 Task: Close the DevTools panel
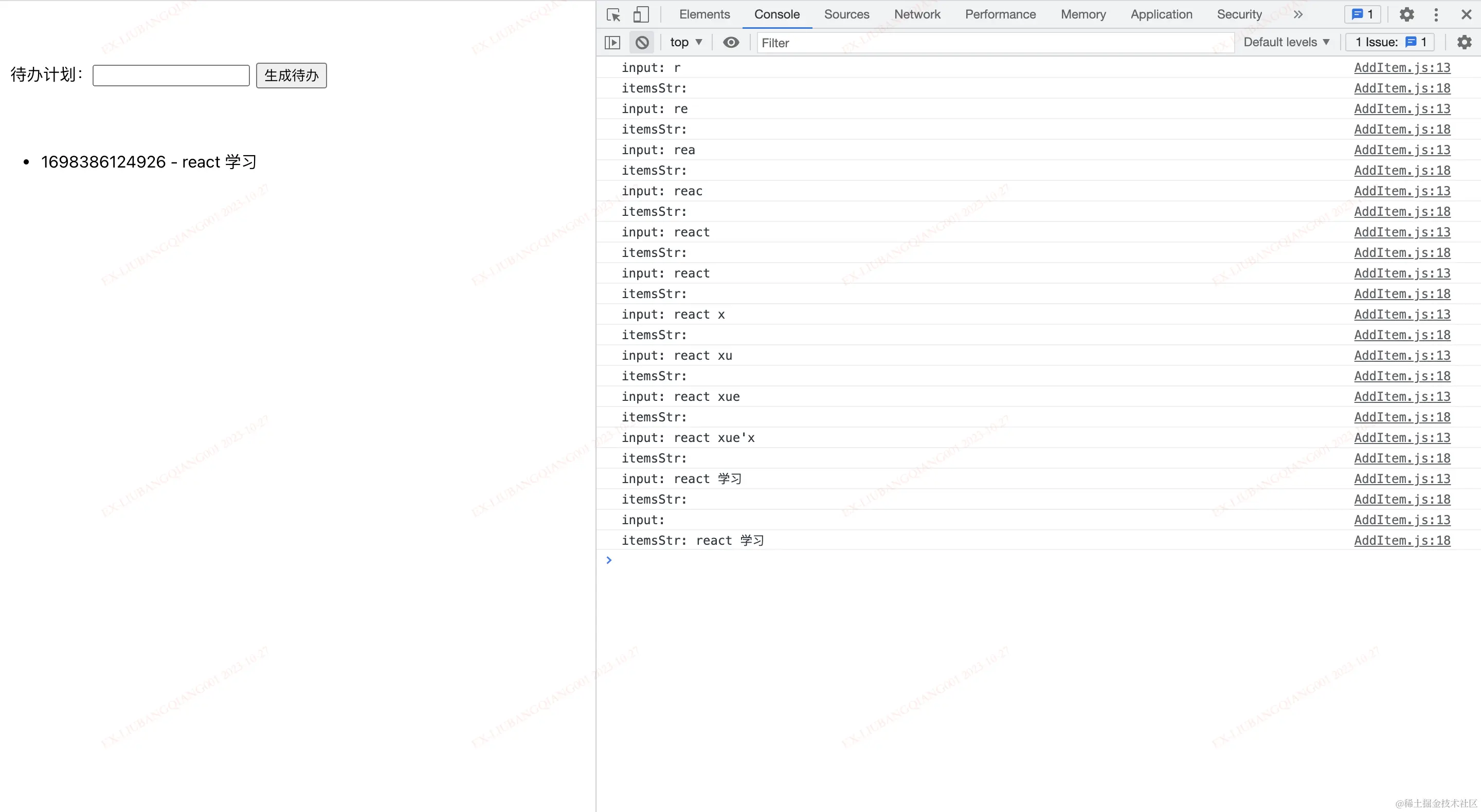1466,15
